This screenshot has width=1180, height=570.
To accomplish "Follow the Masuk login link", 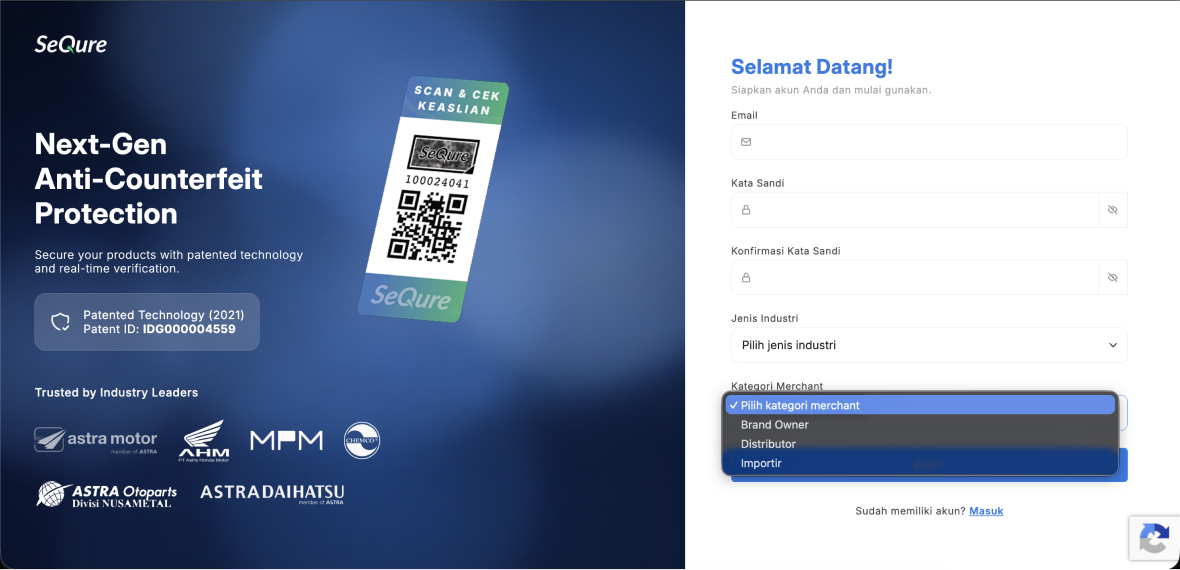I will (986, 511).
